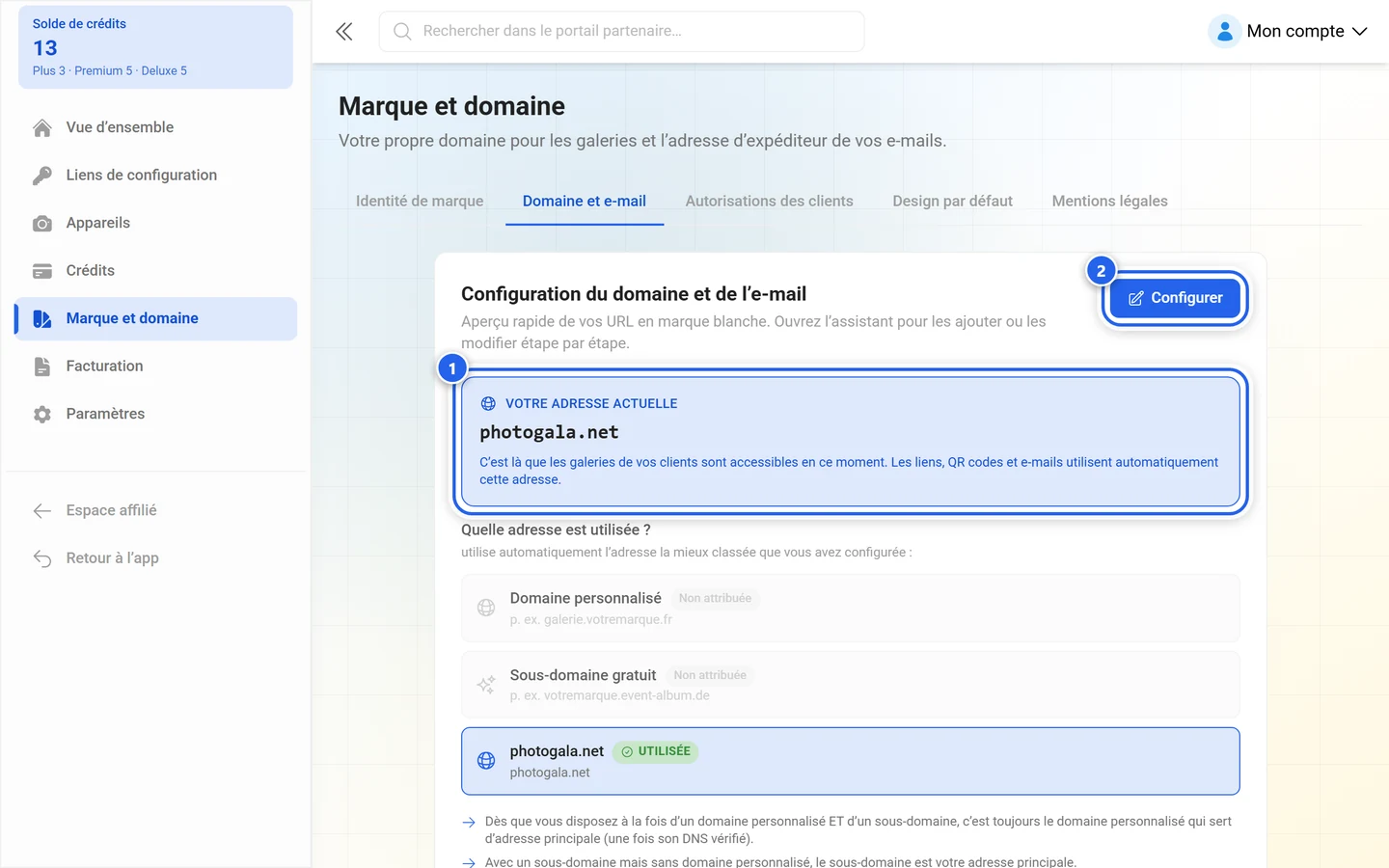Click the Retour à l'app link
The width and height of the screenshot is (1389, 868).
[x=155, y=558]
